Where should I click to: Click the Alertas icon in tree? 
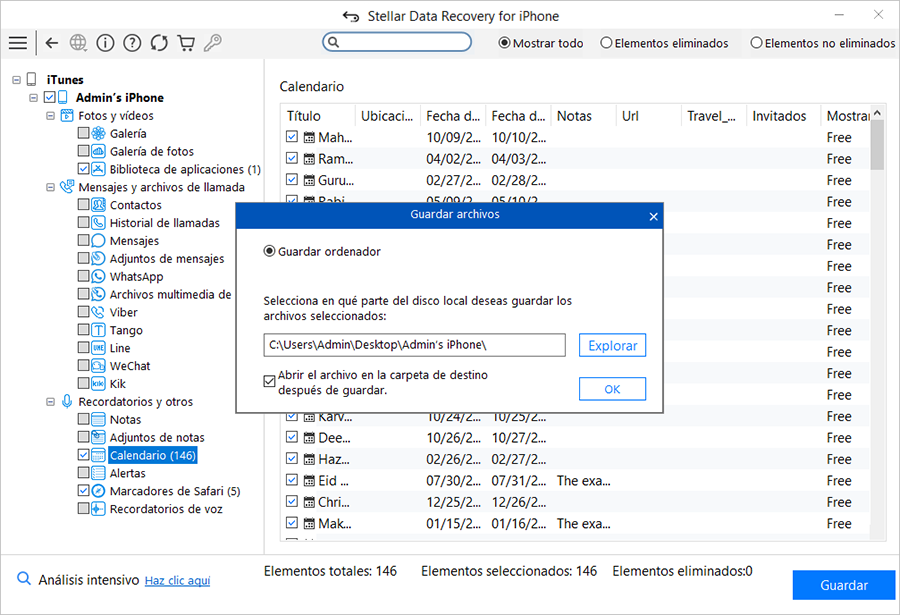[99, 473]
